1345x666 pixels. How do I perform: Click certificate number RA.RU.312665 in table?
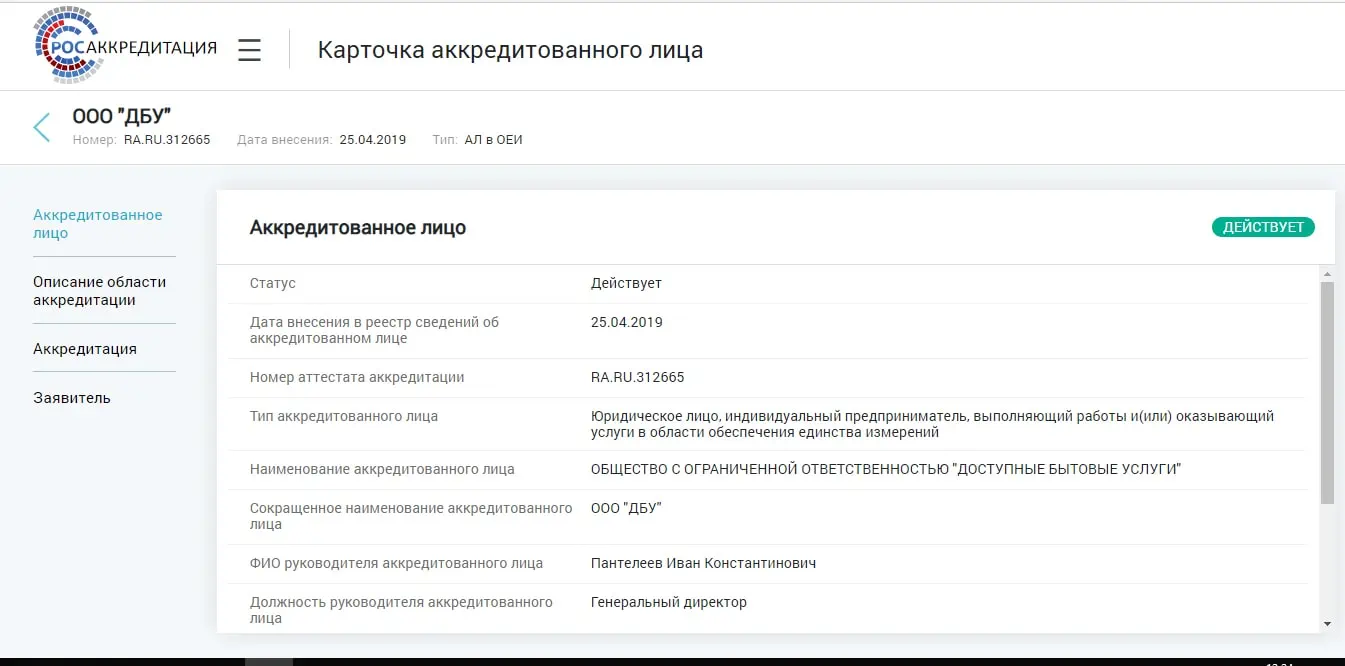(x=638, y=377)
